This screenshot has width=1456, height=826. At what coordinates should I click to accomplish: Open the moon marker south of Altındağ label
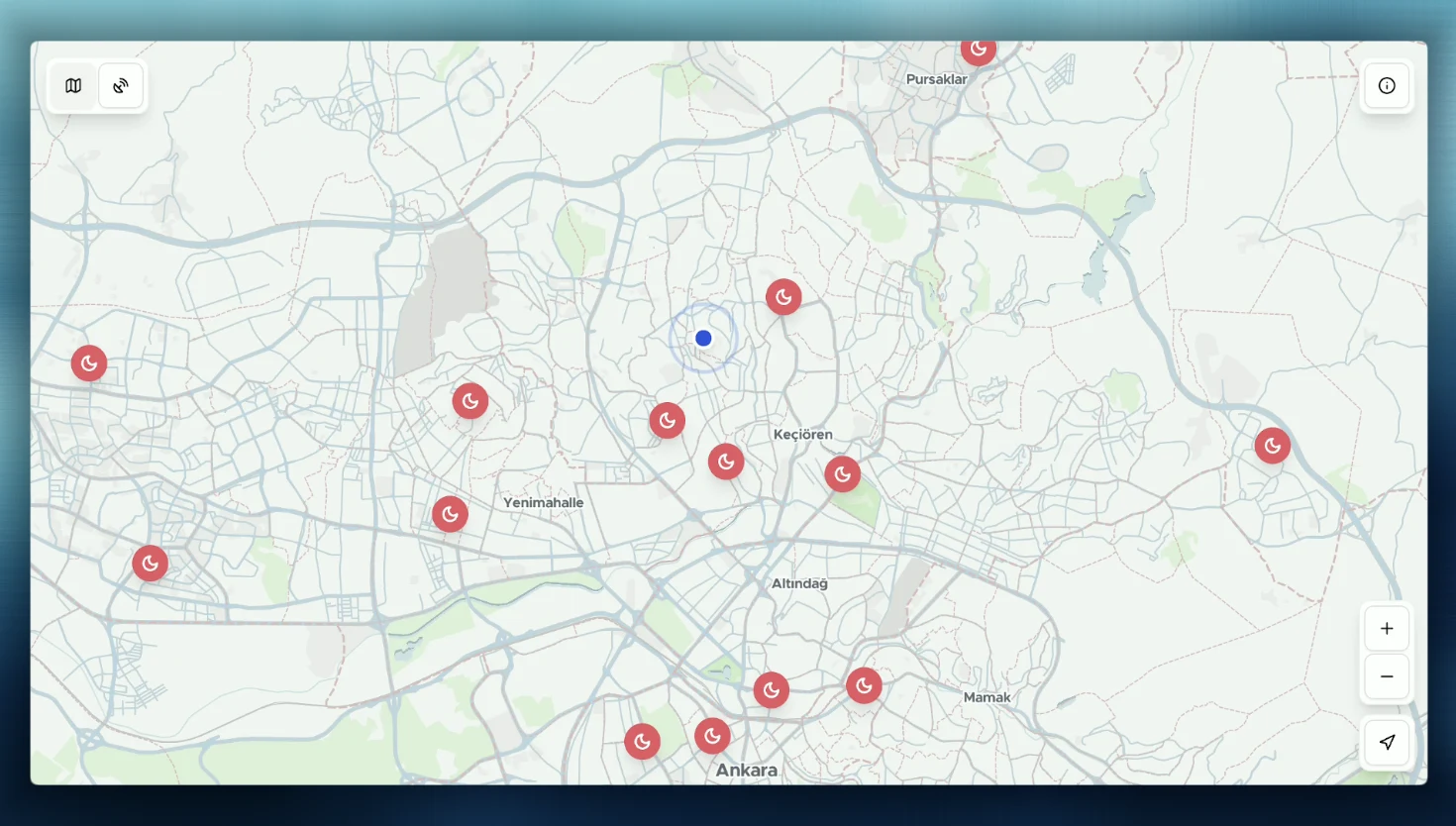[771, 690]
